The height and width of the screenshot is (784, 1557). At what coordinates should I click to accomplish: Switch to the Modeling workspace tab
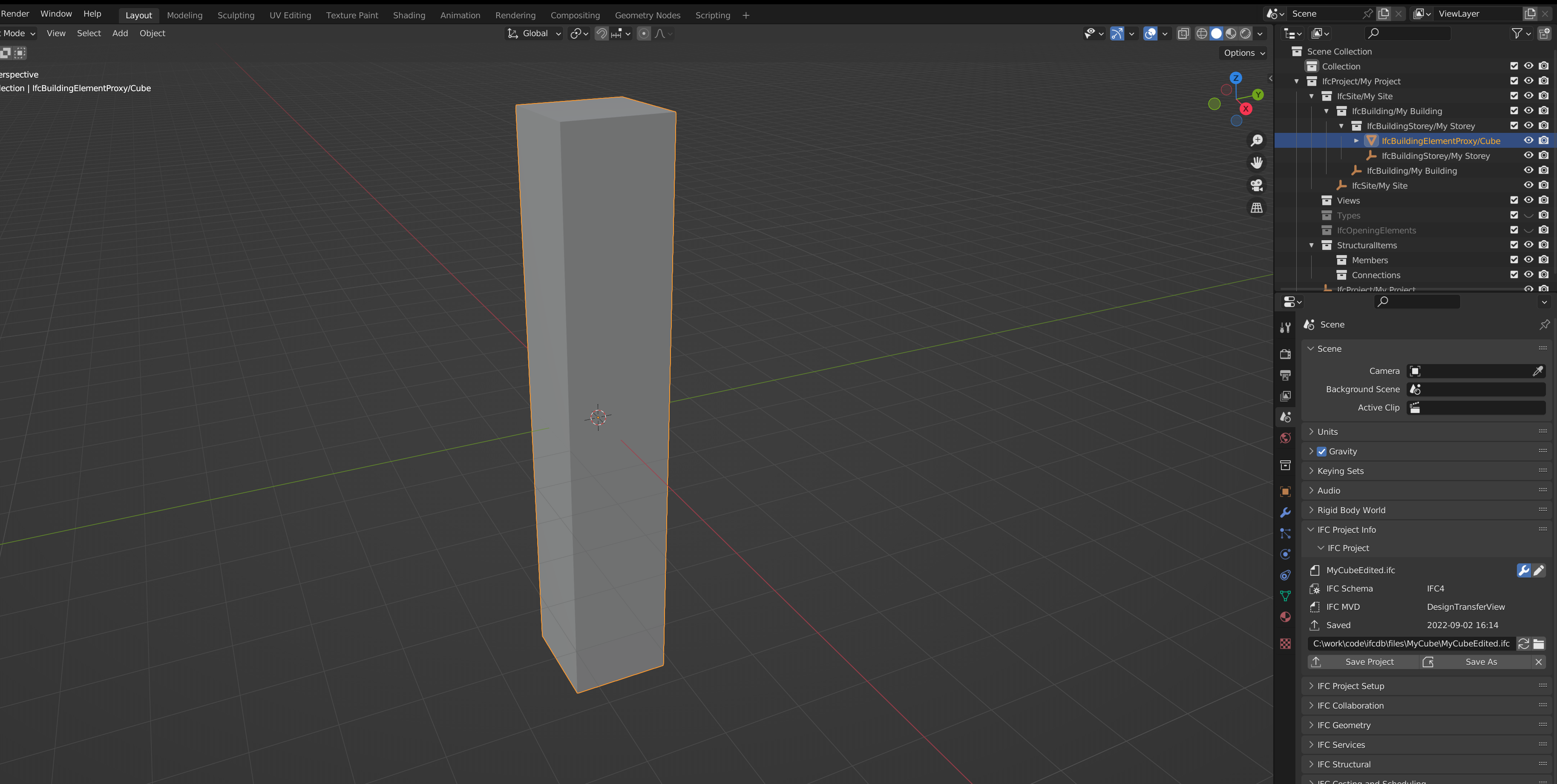click(184, 15)
